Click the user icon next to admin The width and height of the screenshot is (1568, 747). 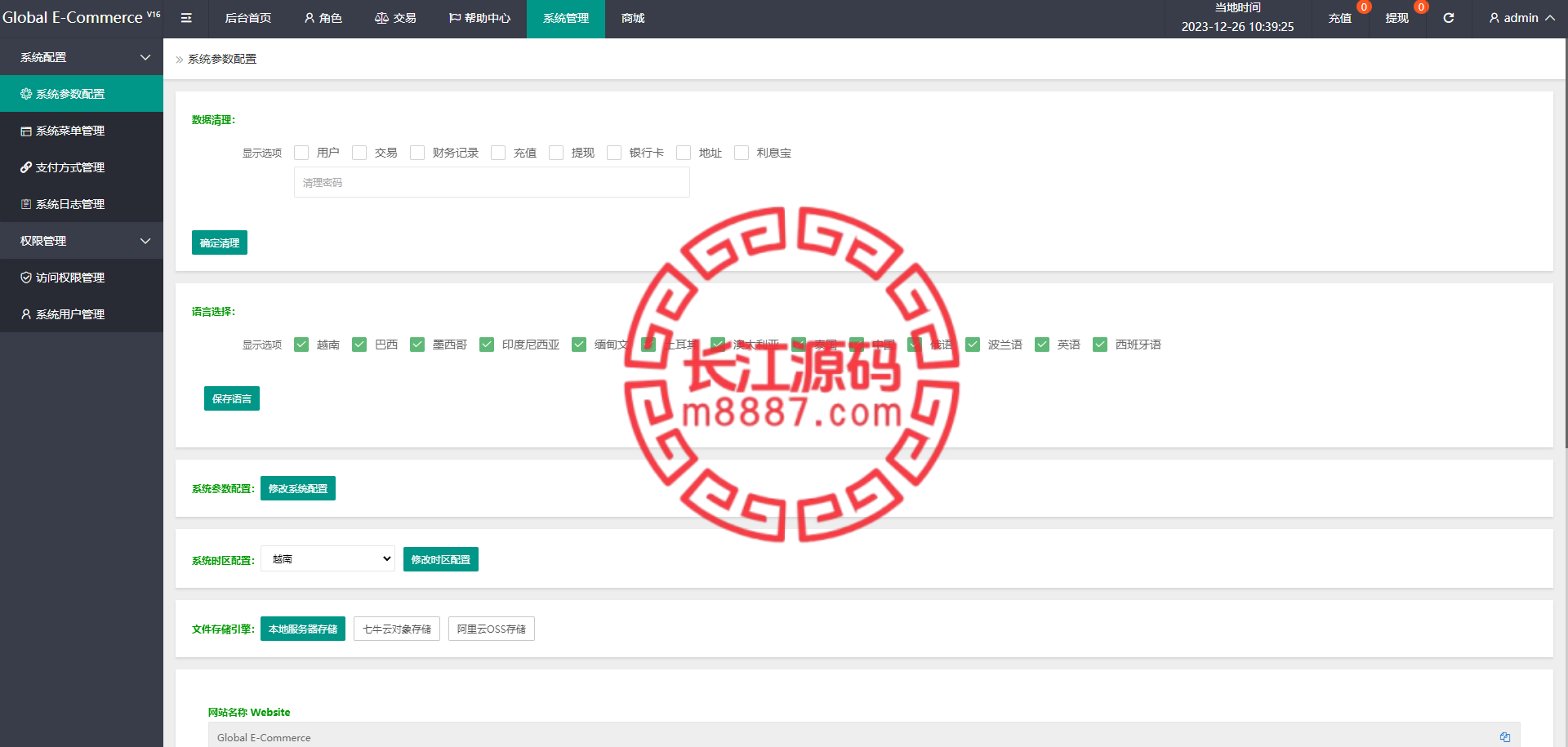(x=1494, y=18)
